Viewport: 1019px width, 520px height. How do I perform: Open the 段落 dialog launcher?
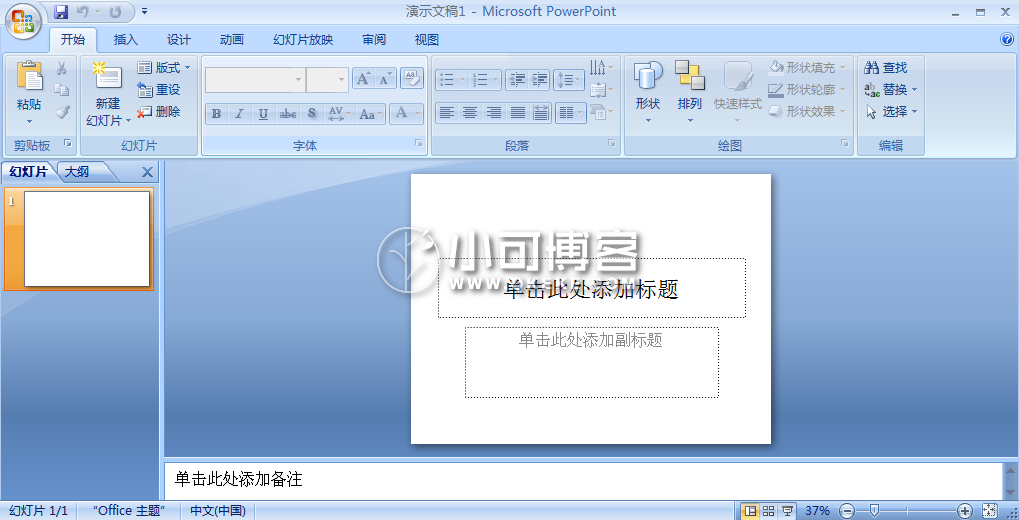click(x=612, y=144)
